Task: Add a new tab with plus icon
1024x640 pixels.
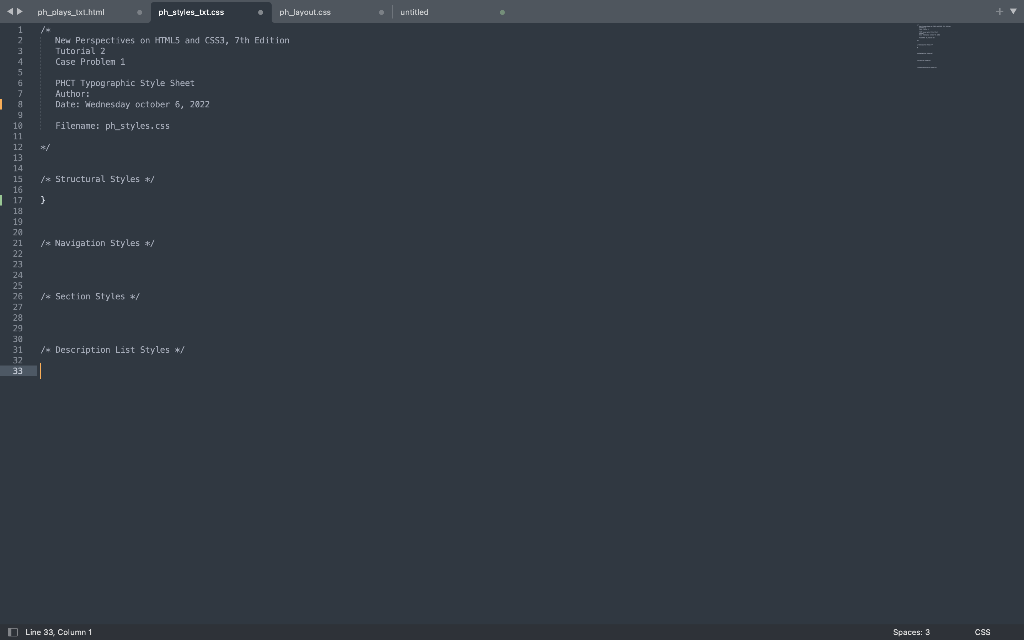Action: [x=999, y=12]
